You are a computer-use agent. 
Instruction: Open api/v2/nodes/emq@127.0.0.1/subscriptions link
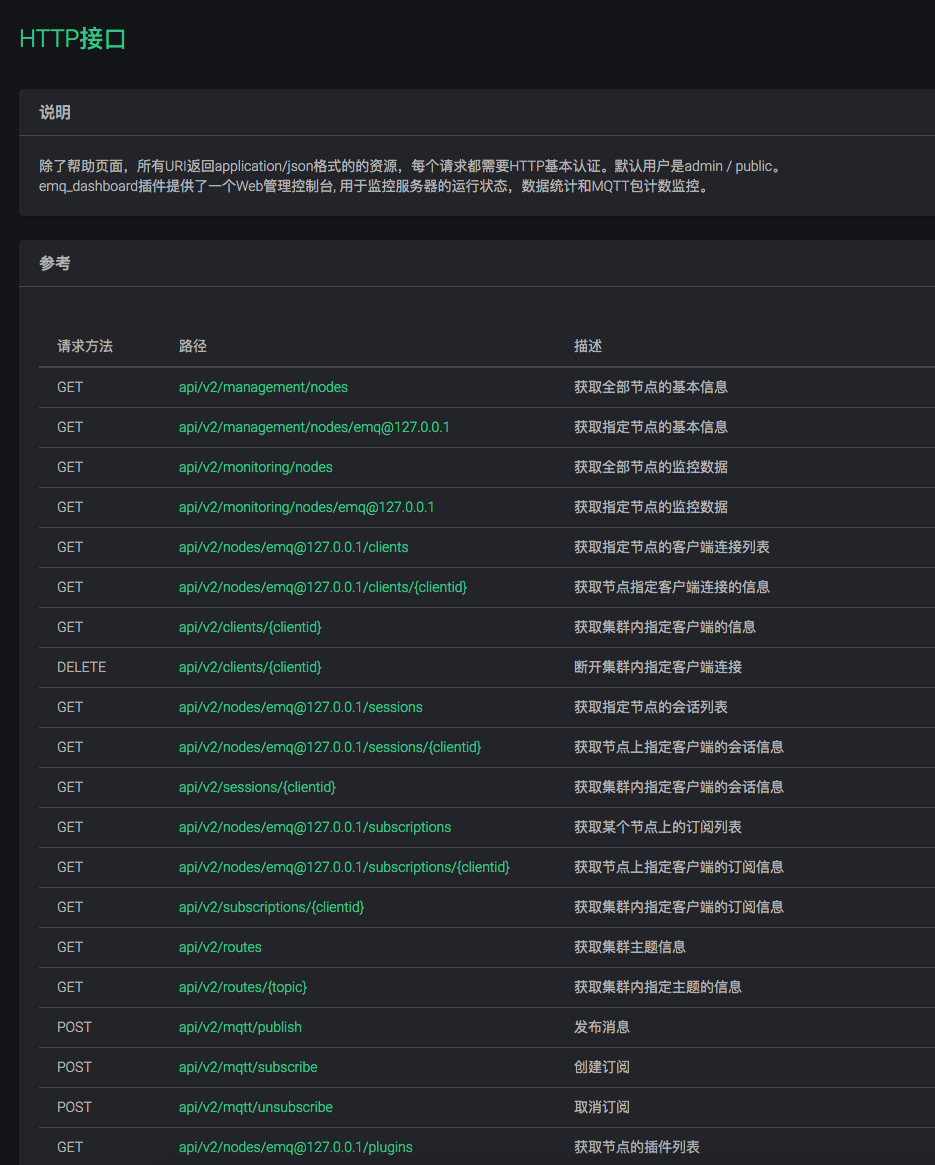[x=314, y=828]
